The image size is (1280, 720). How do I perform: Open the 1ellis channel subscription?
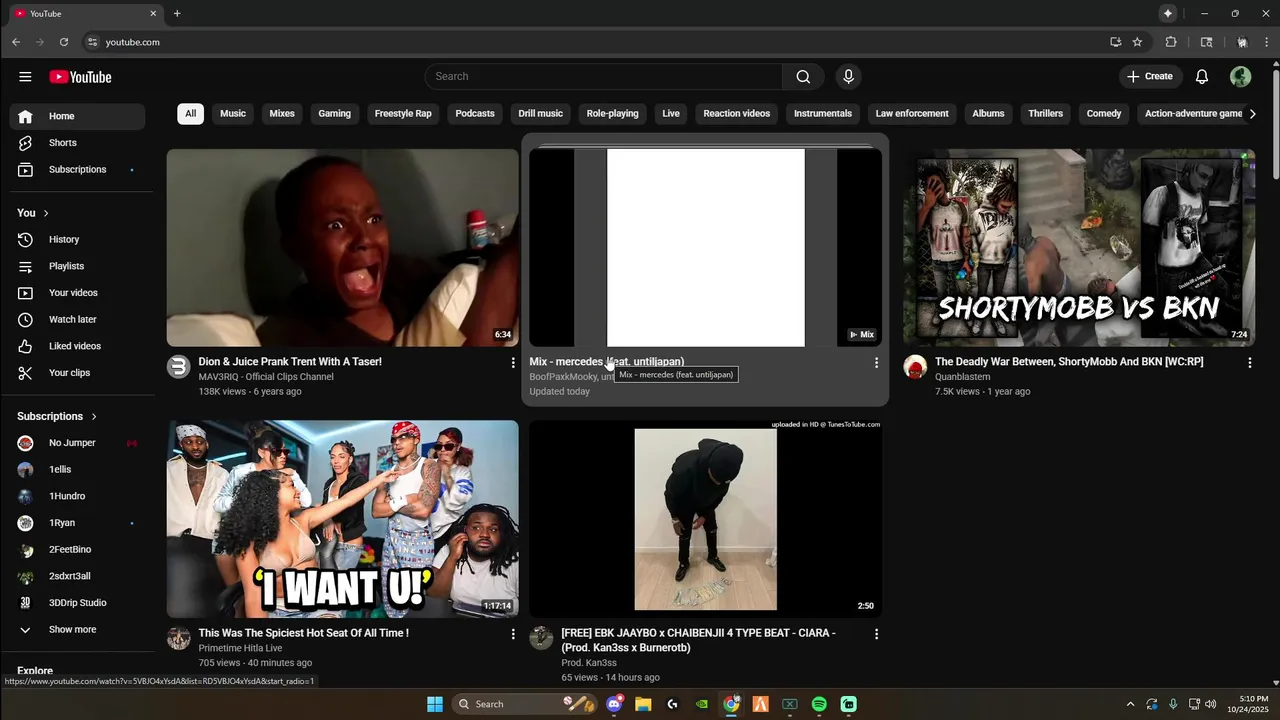coord(77,470)
